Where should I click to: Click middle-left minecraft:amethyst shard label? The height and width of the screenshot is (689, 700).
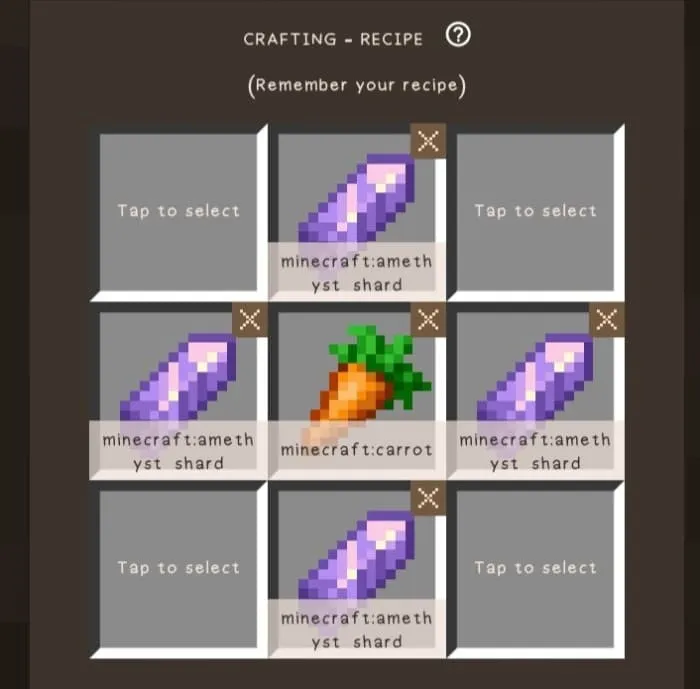[x=178, y=451]
